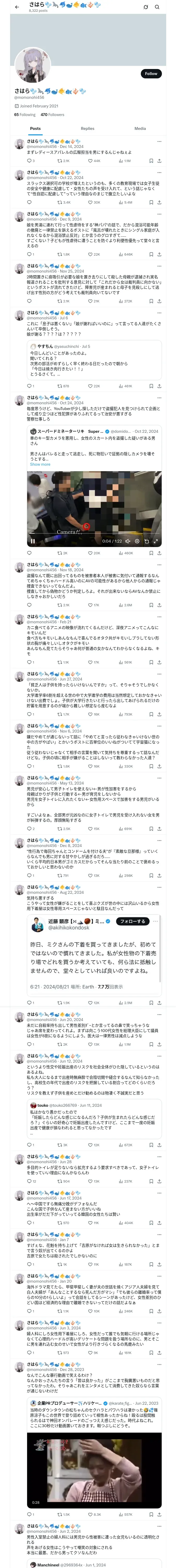Viewport: 176px width, 1568px height.
Task: Follow the @momonohi456 account
Action: pos(150,74)
